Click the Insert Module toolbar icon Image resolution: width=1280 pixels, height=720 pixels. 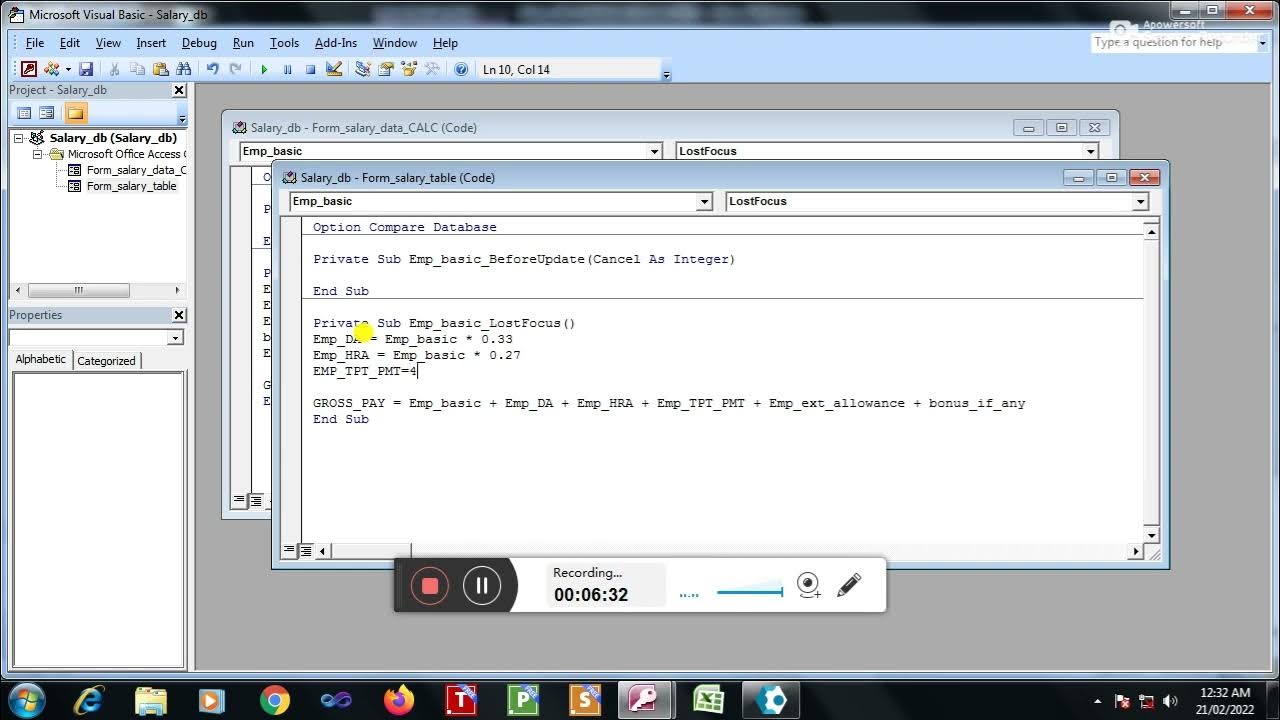pos(51,69)
